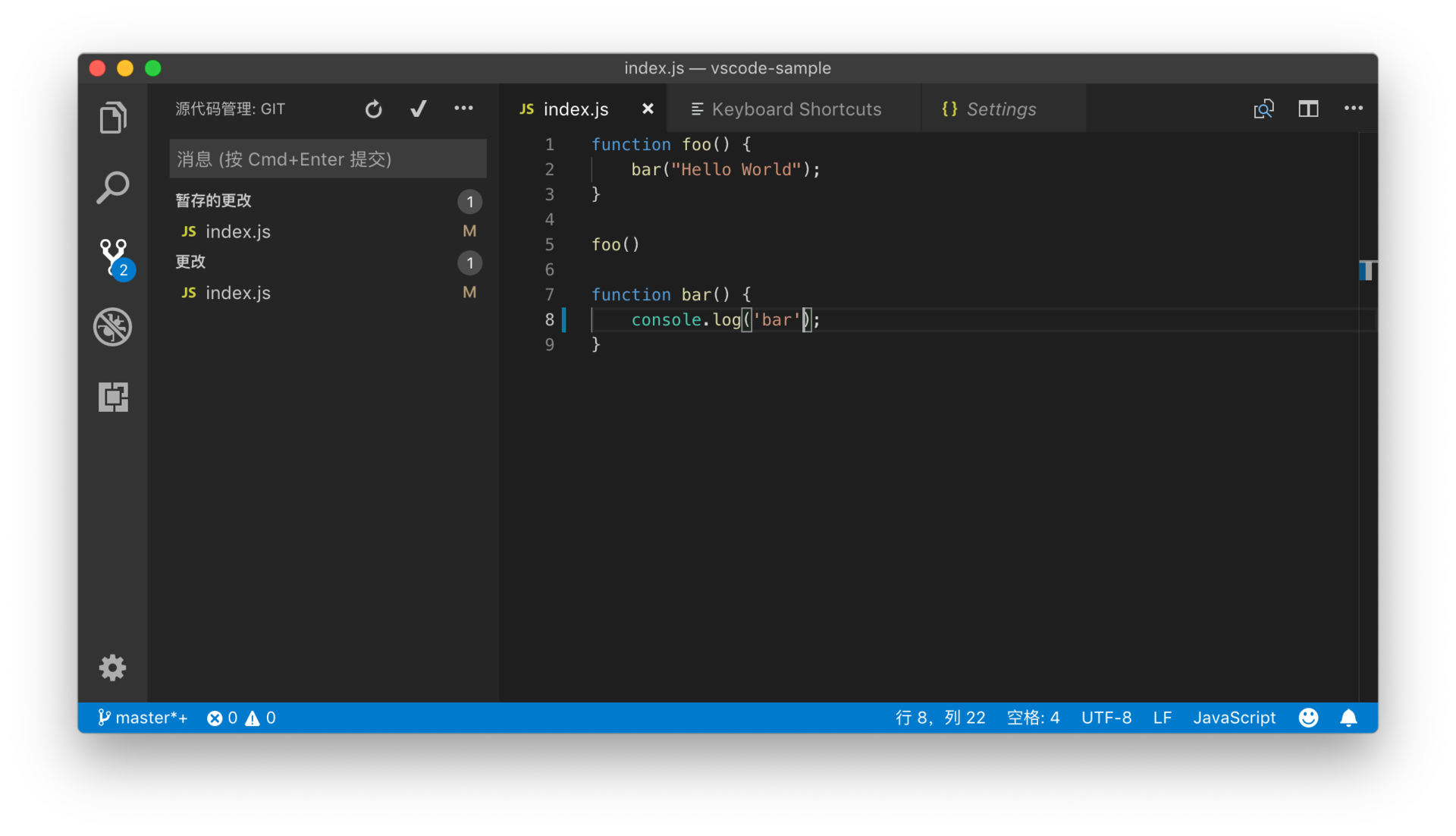This screenshot has height=836, width=1456.
Task: Open the Extensions view icon
Action: [x=113, y=397]
